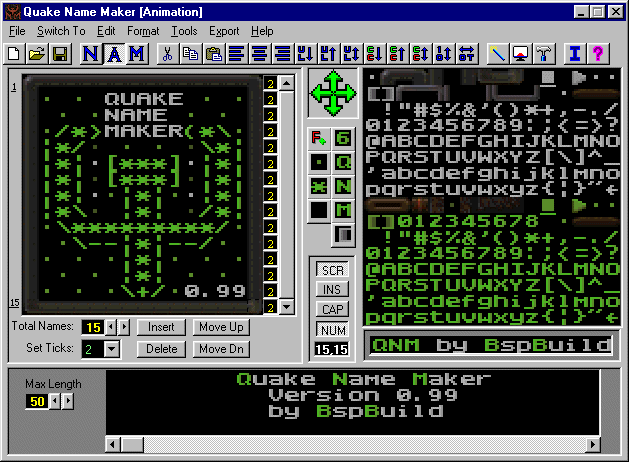Toggle the CAP caps lock indicator

330,310
